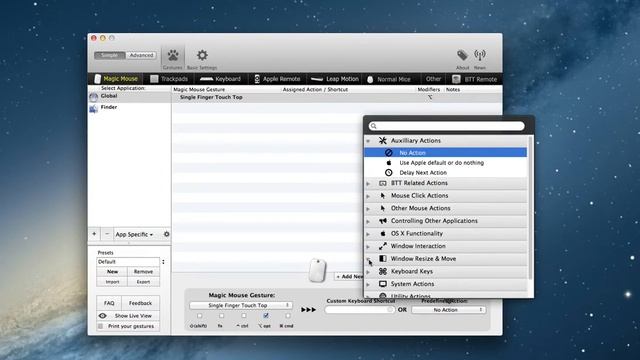The height and width of the screenshot is (360, 640).
Task: Click the cursor icon for Mouse Click Actions
Action: tap(382, 196)
